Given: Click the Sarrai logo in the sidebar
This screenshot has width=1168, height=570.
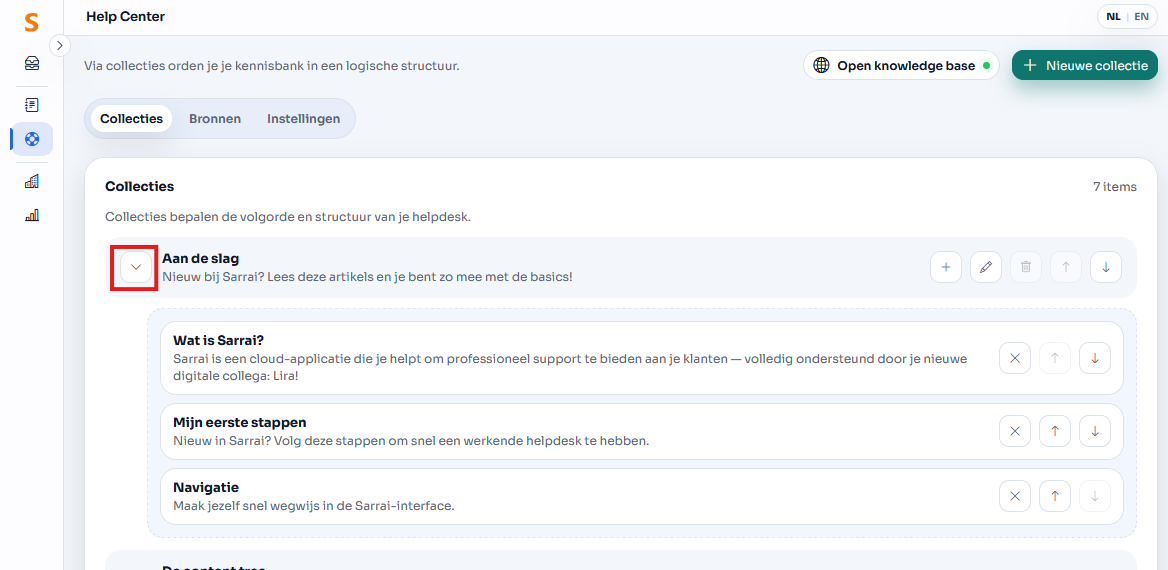Looking at the screenshot, I should click(32, 22).
